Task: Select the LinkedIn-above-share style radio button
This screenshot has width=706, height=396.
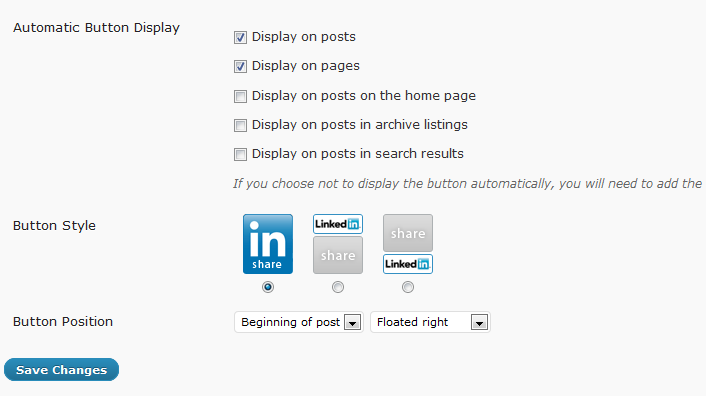Action: (338, 287)
